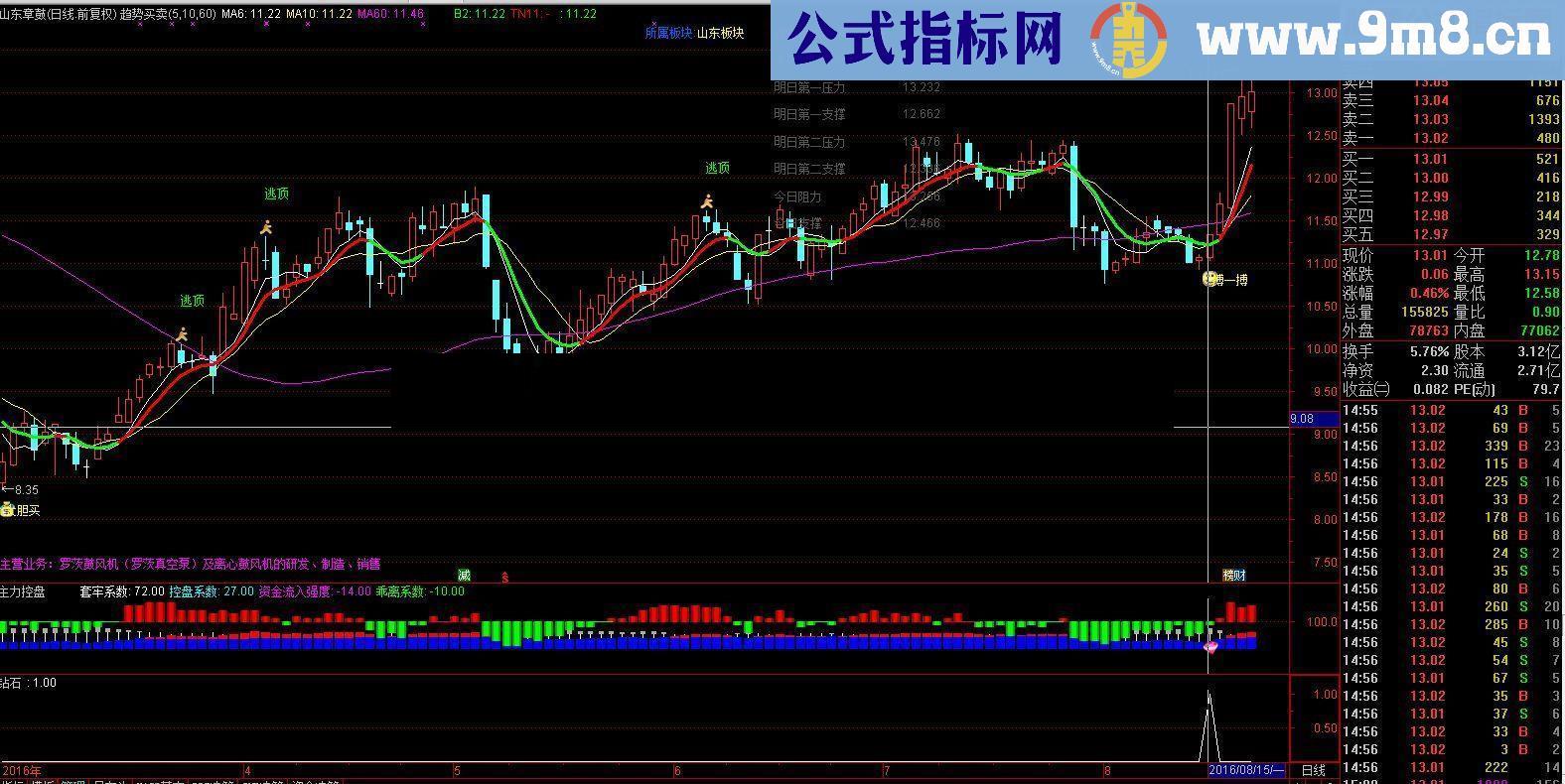Click the 榜财 marker under the cursor line

point(1233,575)
